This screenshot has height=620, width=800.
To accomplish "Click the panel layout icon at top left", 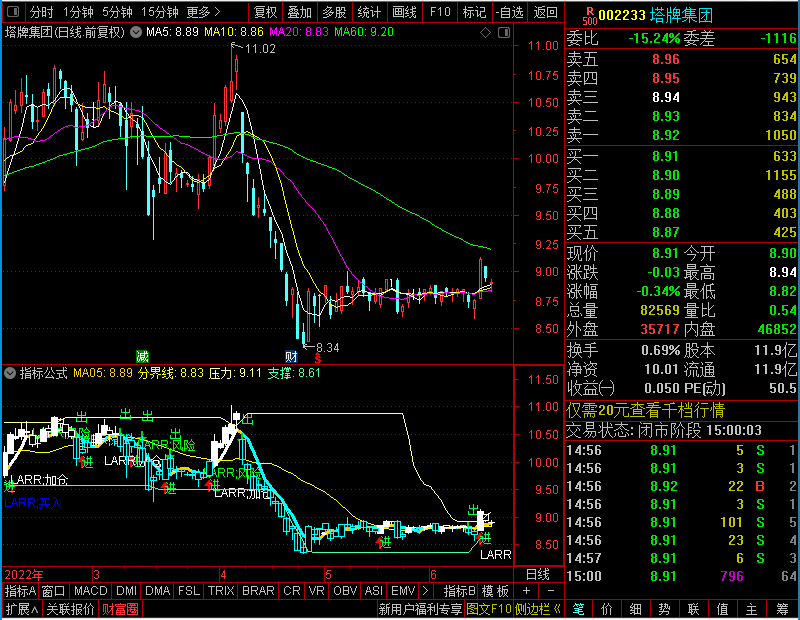I will tap(13, 11).
